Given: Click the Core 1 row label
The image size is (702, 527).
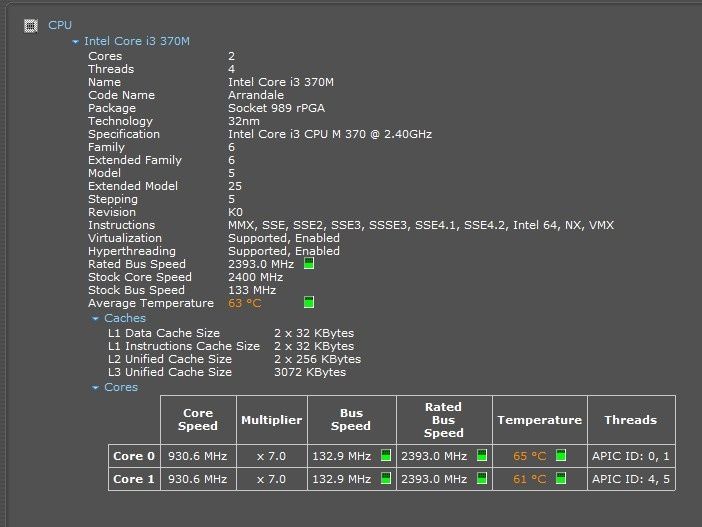Looking at the screenshot, I should coord(134,479).
